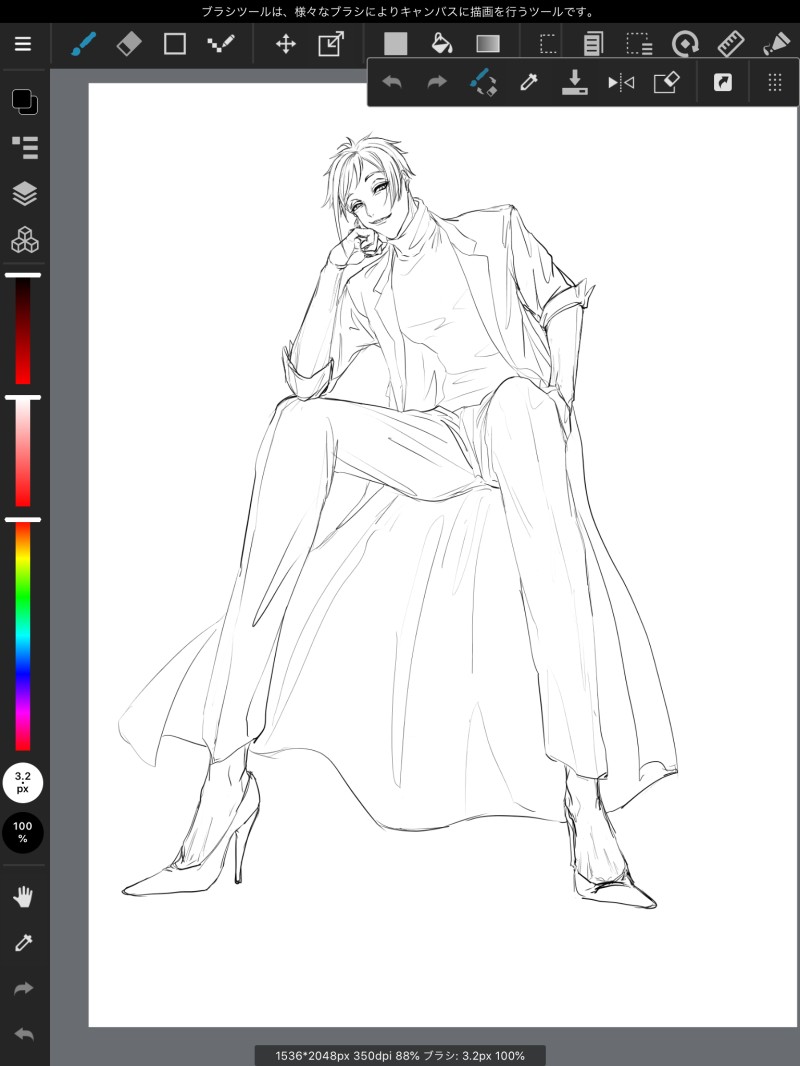Select the Brush tool

point(84,44)
